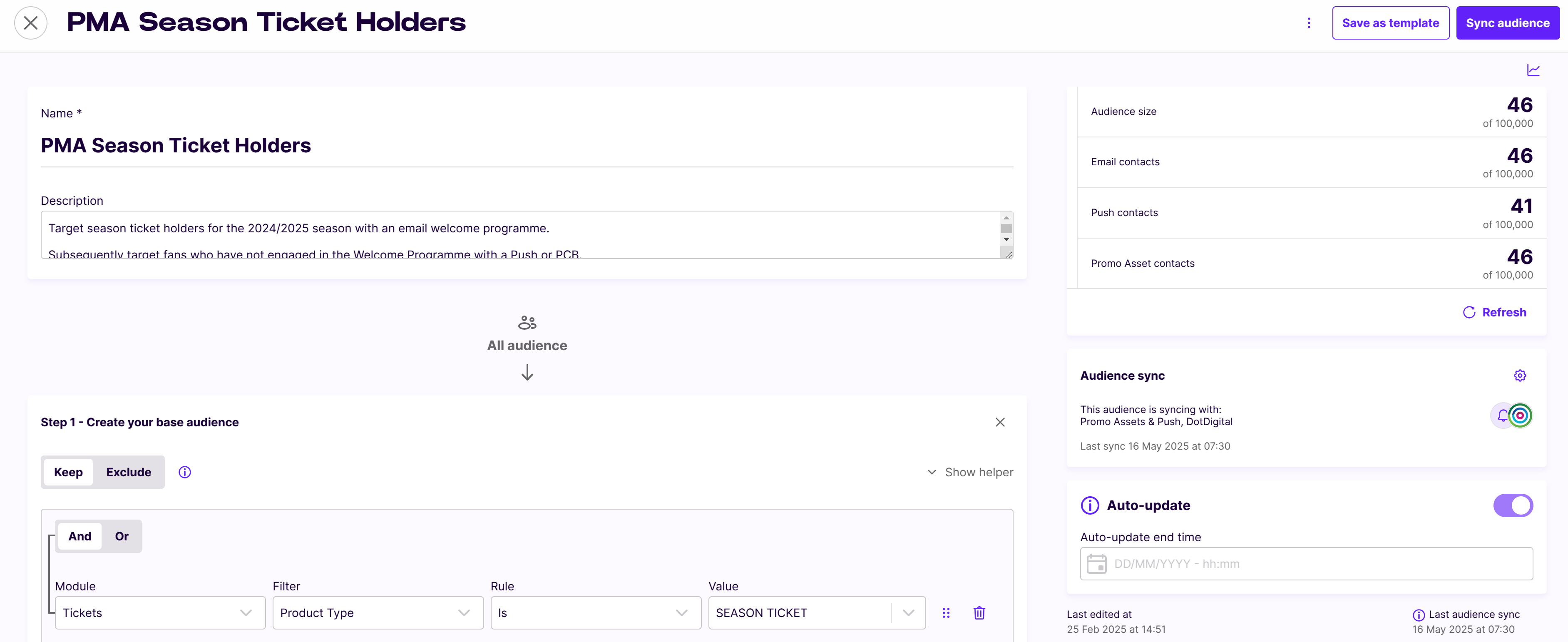The image size is (1568, 642).
Task: Open Audience sync settings gear
Action: tap(1519, 375)
